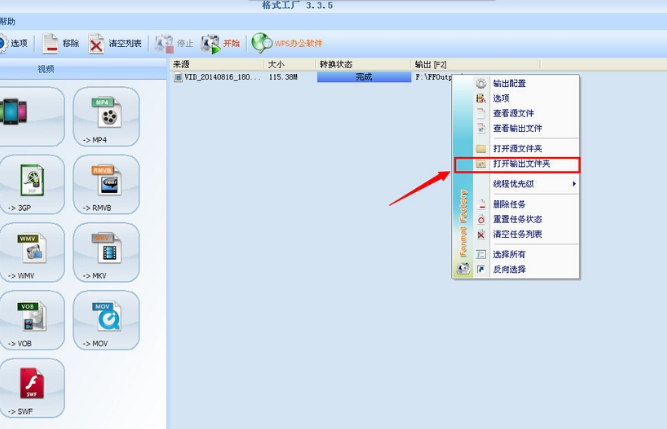This screenshot has height=429, width=667.
Task: Open the mobile device conversion option
Action: coord(32,116)
